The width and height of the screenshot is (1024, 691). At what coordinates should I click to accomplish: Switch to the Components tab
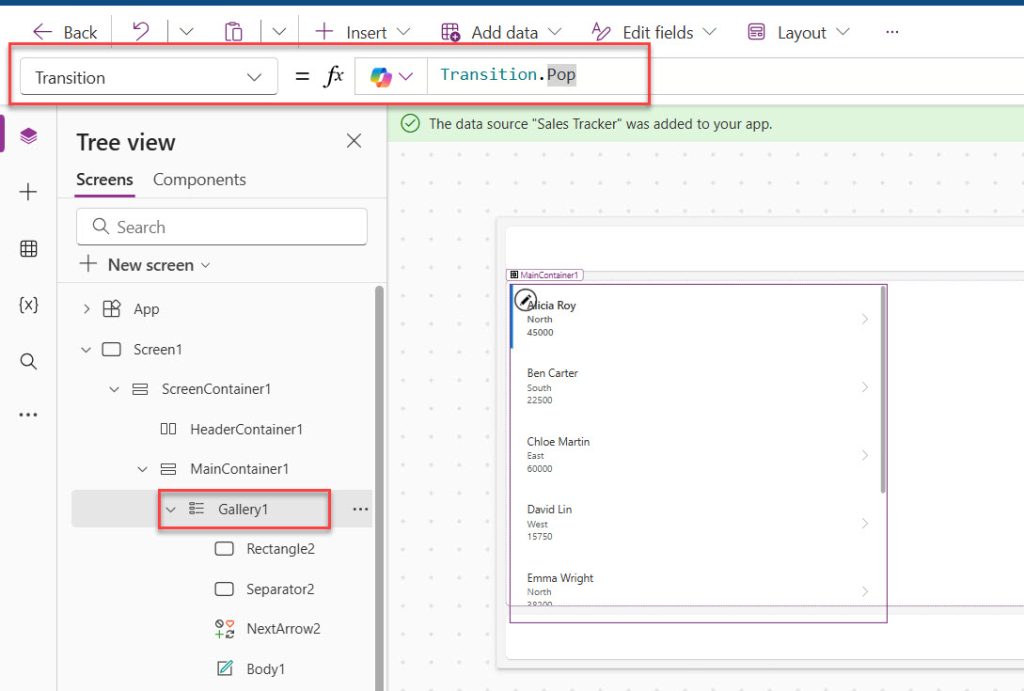(x=199, y=180)
